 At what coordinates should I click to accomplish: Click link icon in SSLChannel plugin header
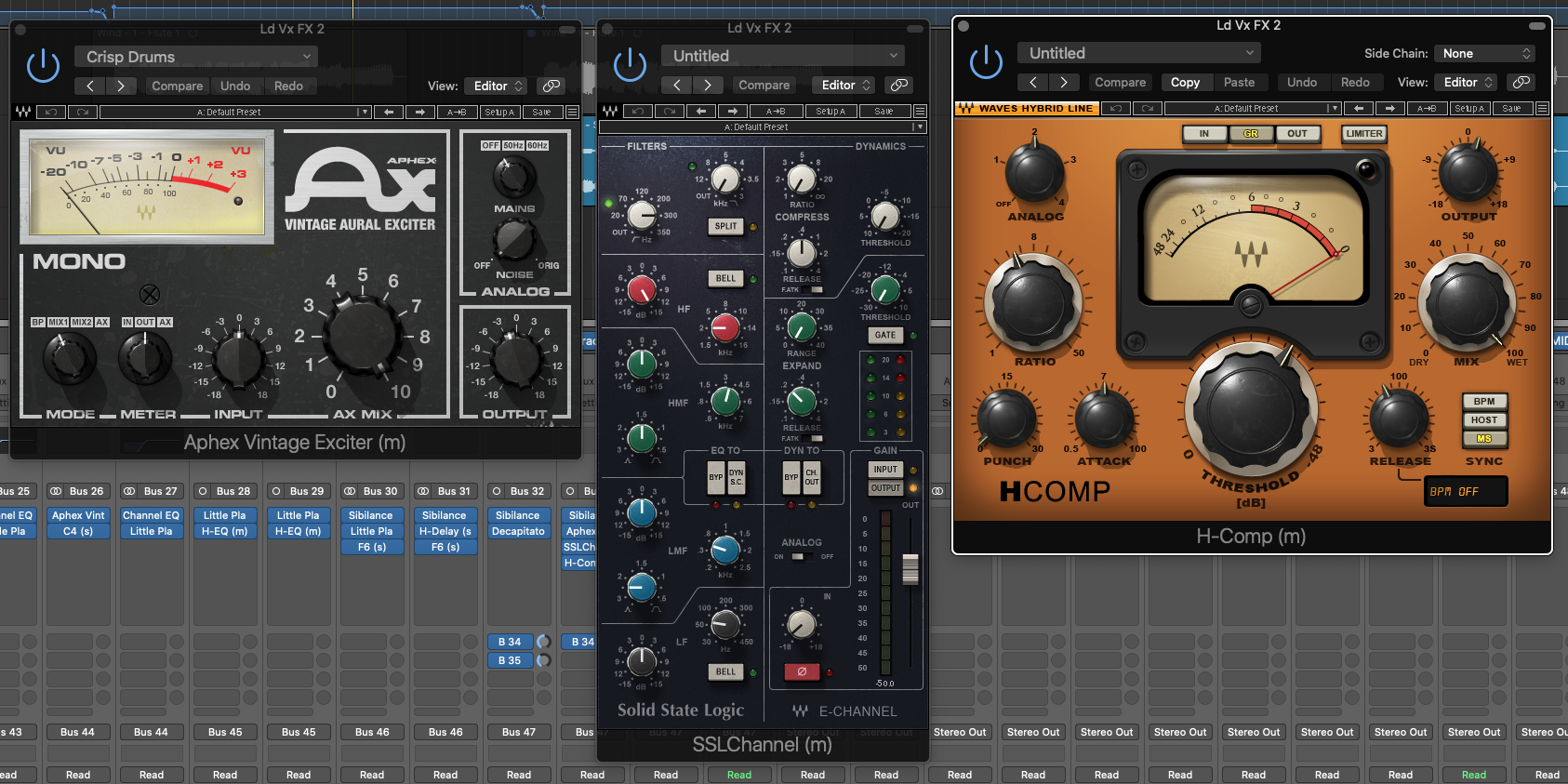click(x=898, y=85)
